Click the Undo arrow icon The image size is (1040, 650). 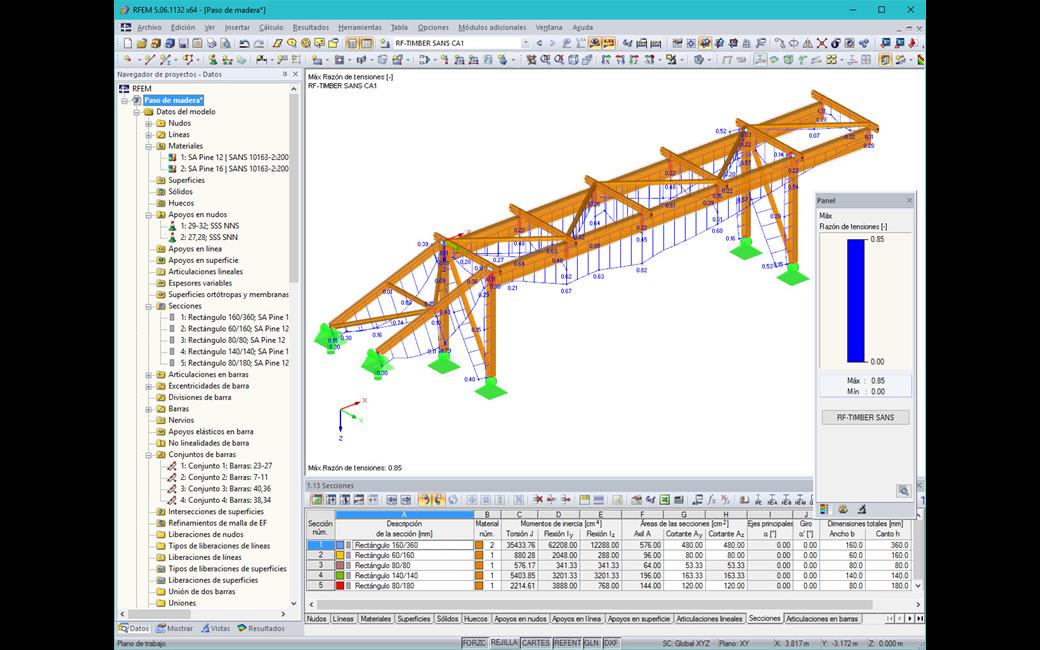[244, 43]
